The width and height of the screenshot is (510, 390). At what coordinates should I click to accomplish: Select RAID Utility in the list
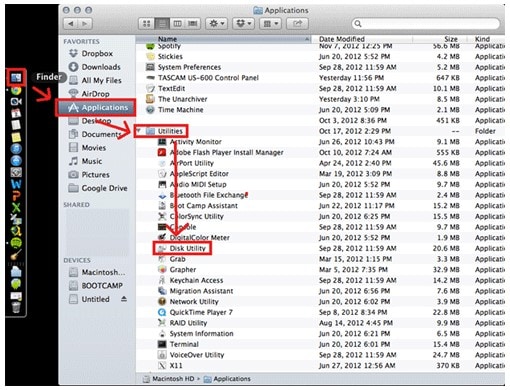tap(320, 323)
